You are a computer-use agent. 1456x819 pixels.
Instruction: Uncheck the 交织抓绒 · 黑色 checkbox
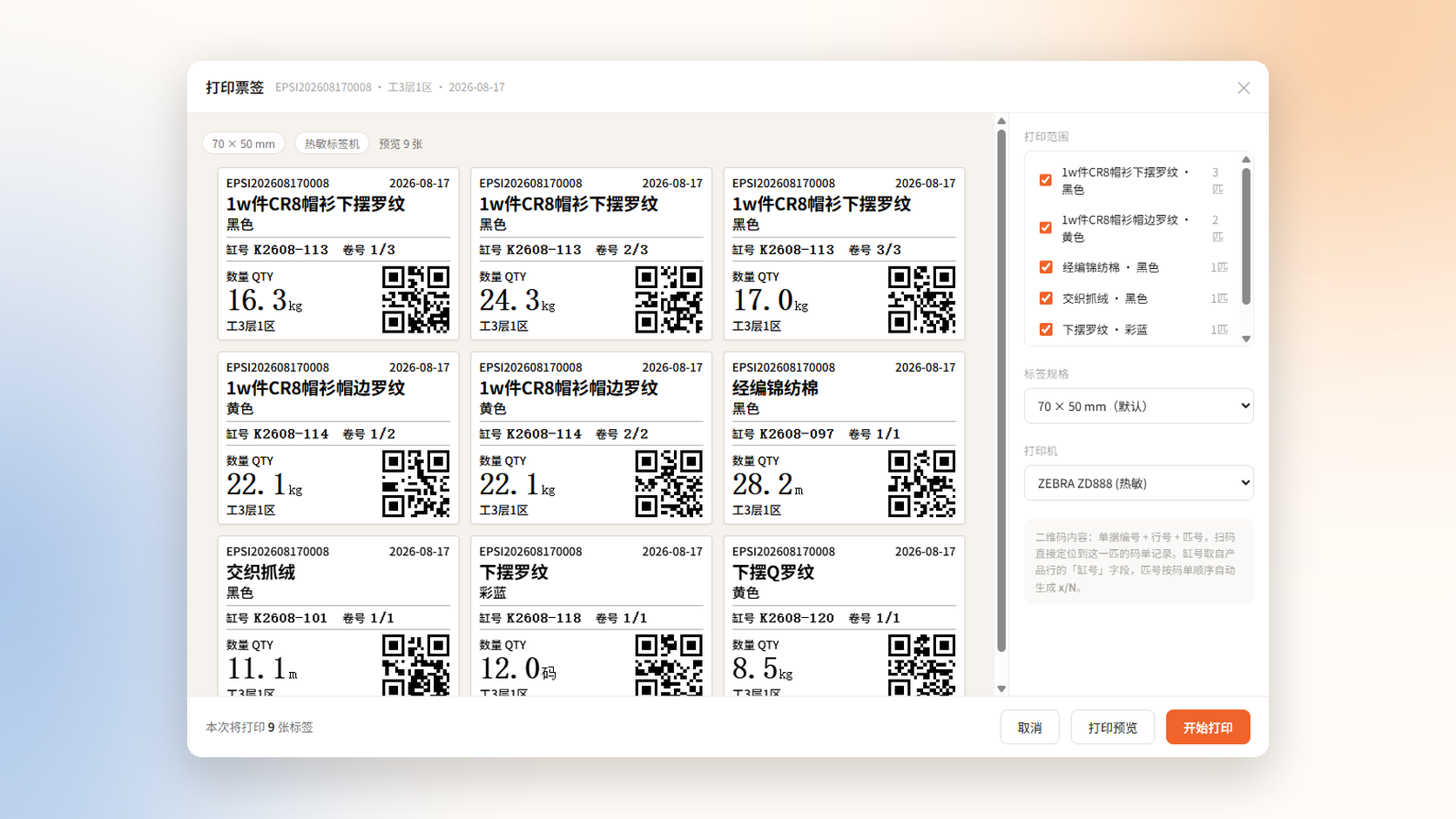1046,299
